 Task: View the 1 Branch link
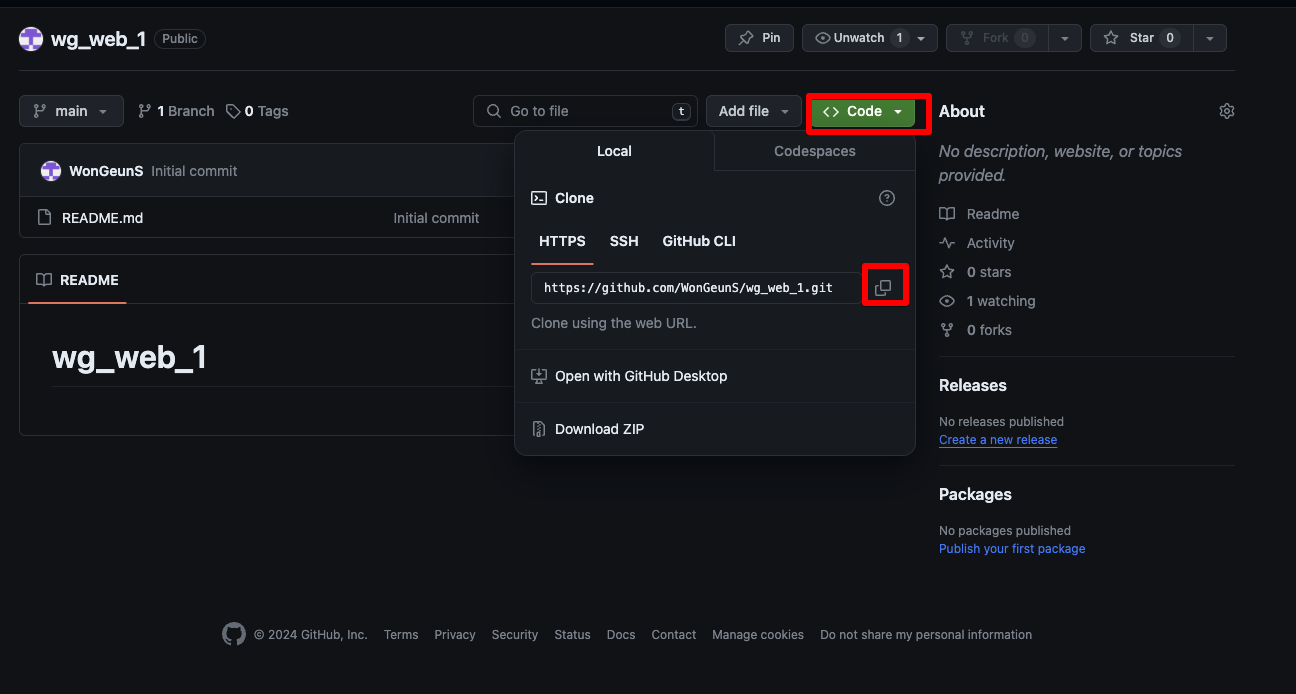pyautogui.click(x=176, y=111)
